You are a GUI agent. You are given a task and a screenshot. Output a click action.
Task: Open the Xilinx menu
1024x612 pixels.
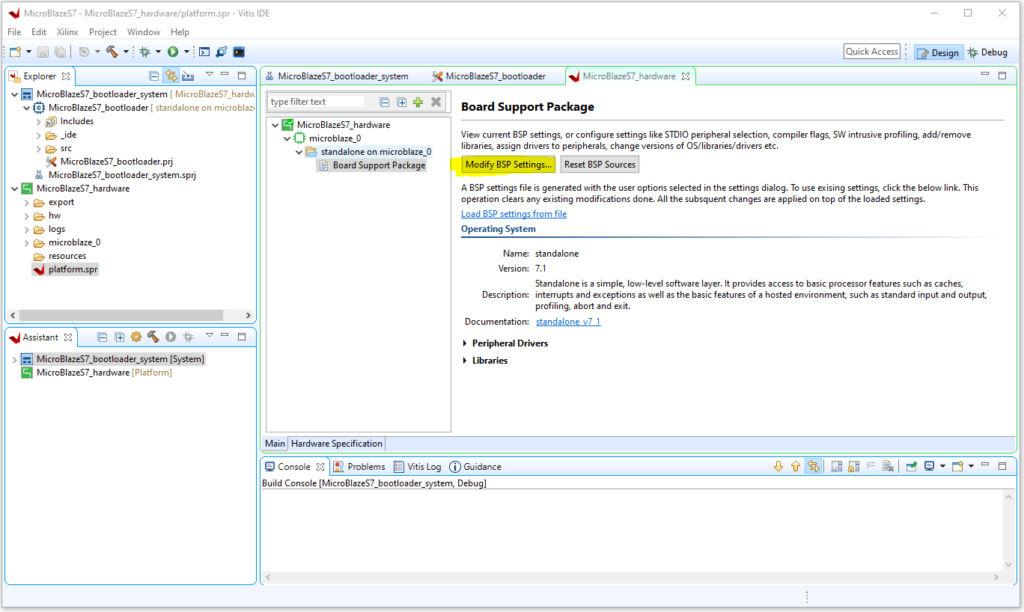coord(67,32)
